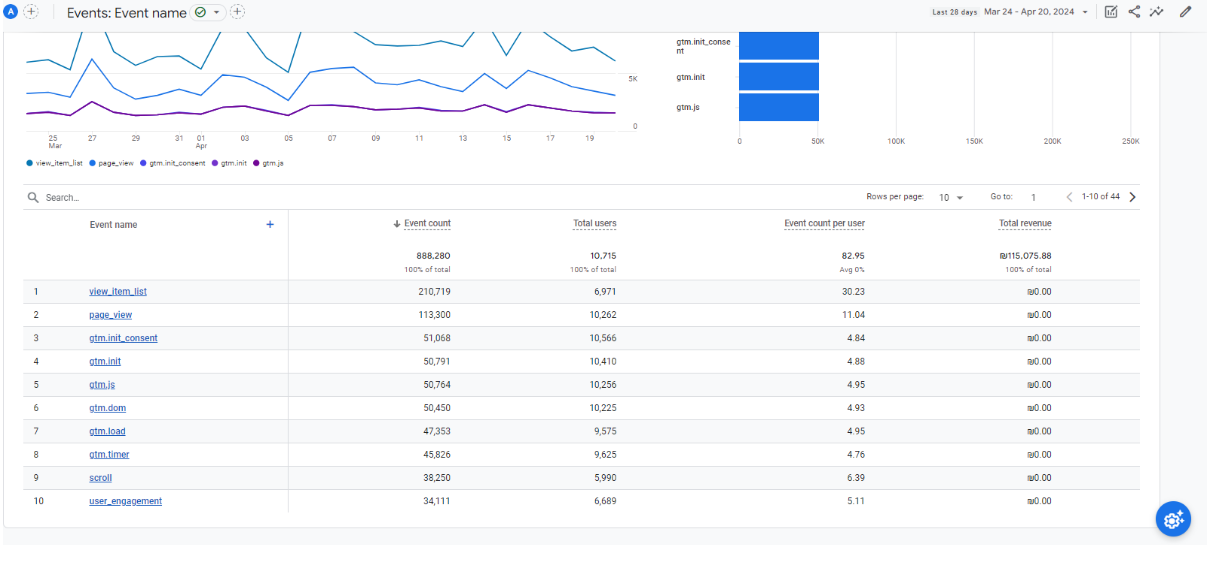Screen dimensions: 1224x563
Task: Add a secondary dimension with the blue plus
Action: [270, 224]
